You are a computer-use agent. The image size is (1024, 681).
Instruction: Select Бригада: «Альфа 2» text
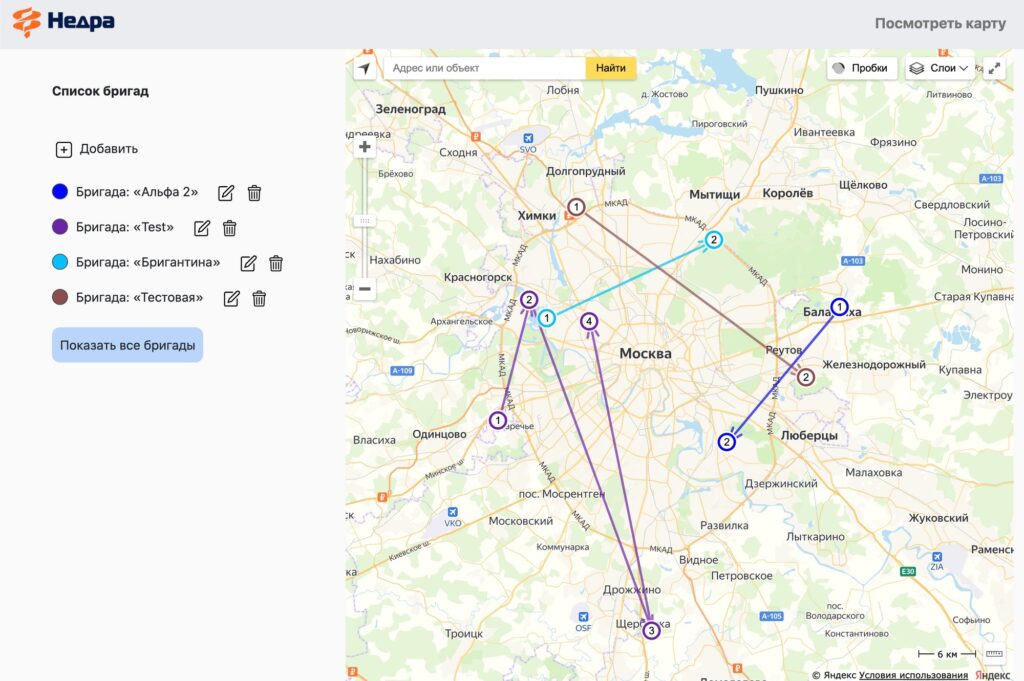coord(137,192)
